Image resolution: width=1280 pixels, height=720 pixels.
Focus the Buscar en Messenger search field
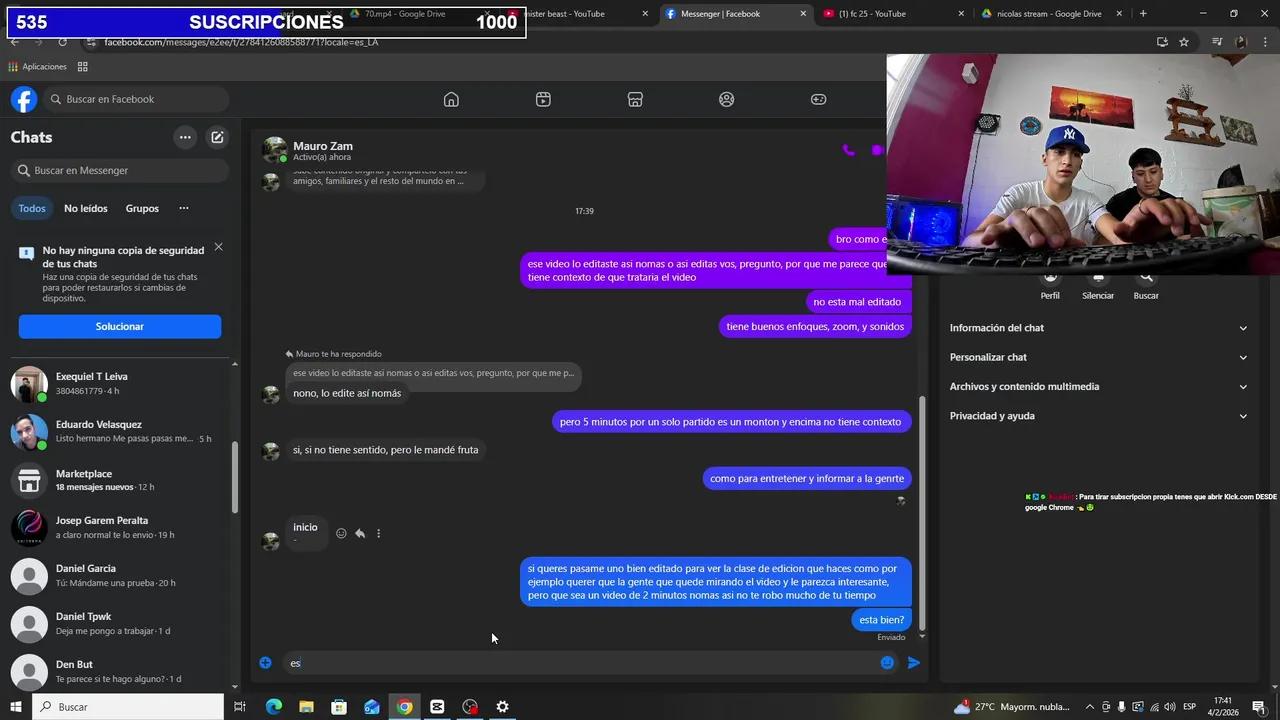point(120,170)
